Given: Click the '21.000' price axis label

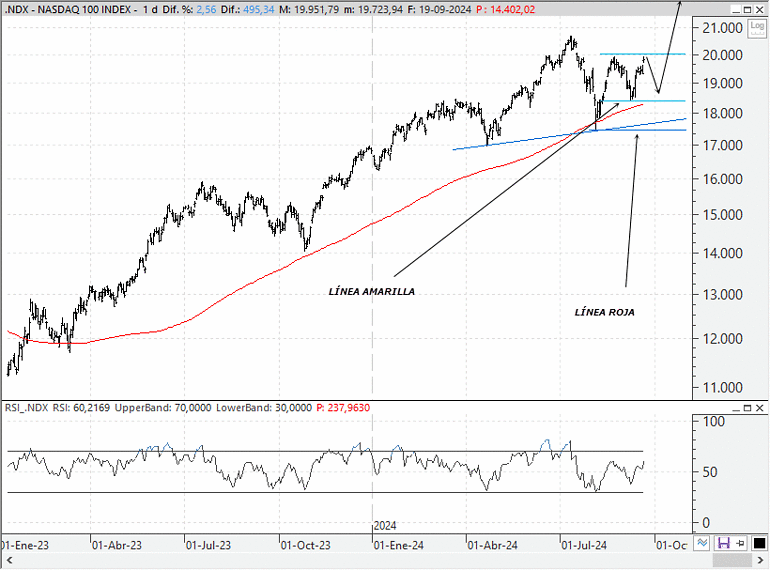Looking at the screenshot, I should 722,28.
